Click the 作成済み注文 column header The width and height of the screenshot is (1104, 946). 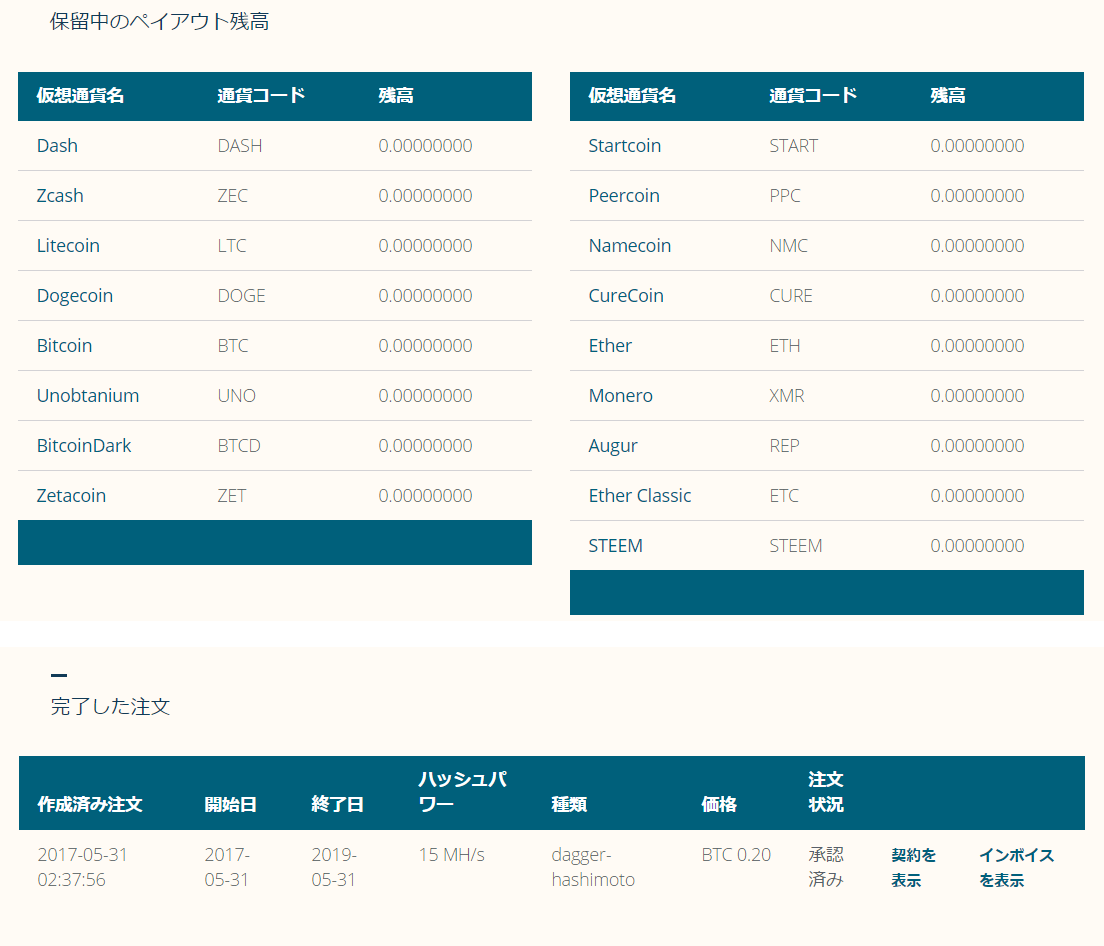coord(90,804)
